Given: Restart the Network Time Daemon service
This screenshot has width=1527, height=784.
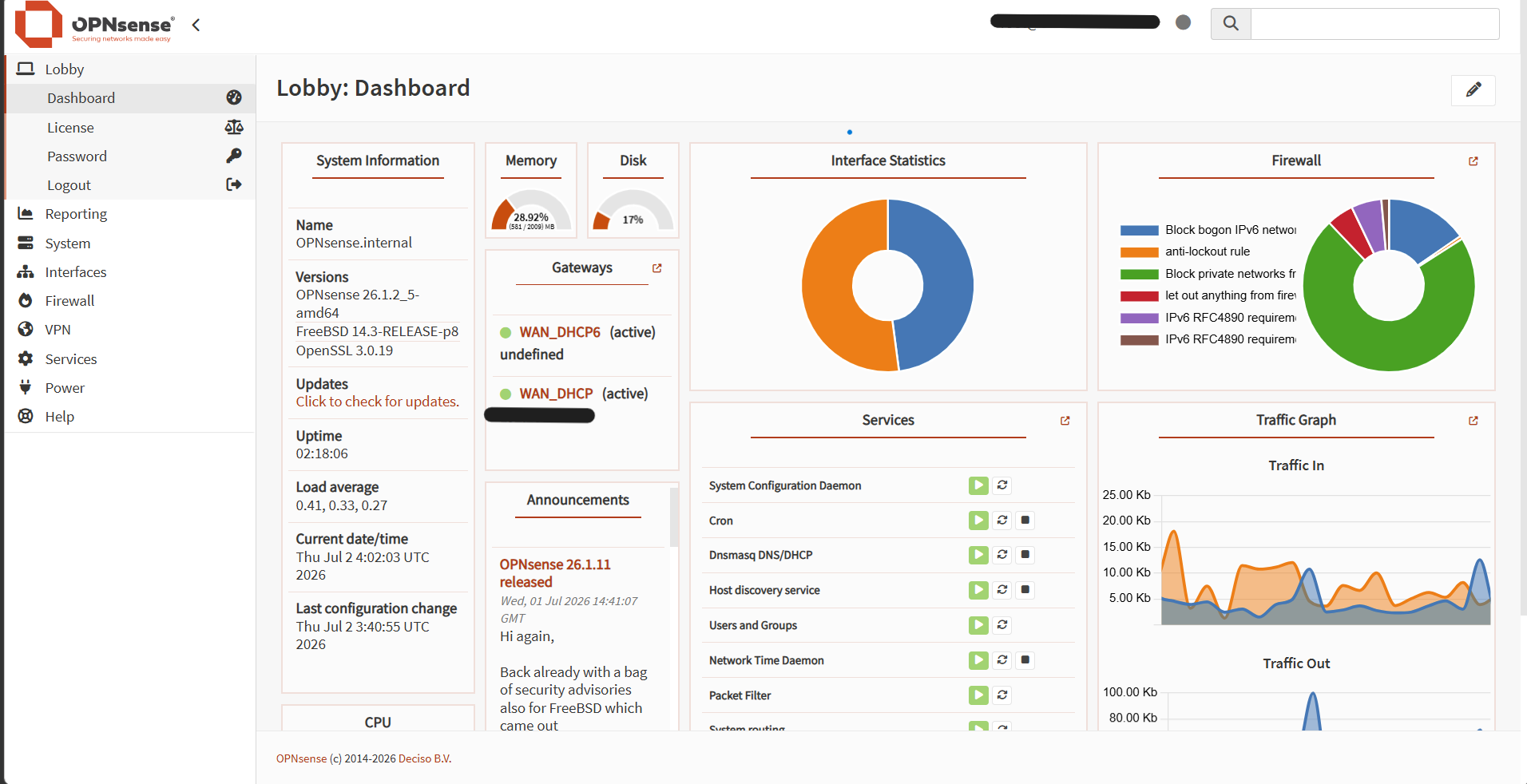Looking at the screenshot, I should click(1002, 660).
